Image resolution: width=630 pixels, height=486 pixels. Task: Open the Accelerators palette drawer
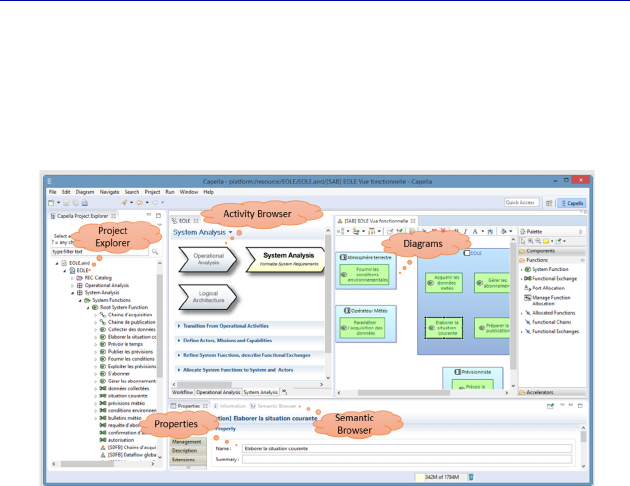tap(552, 392)
